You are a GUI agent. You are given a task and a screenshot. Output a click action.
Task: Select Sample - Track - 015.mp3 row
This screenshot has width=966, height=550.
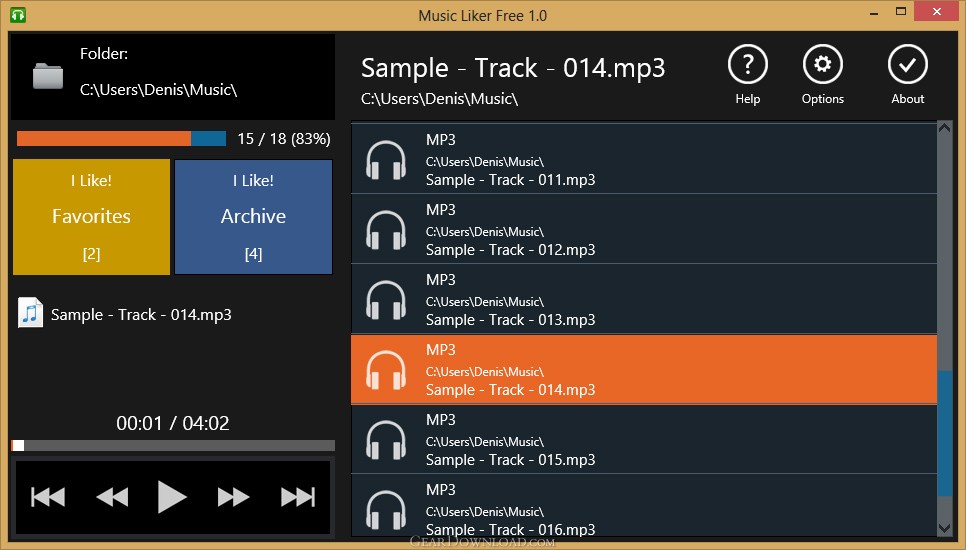point(644,439)
